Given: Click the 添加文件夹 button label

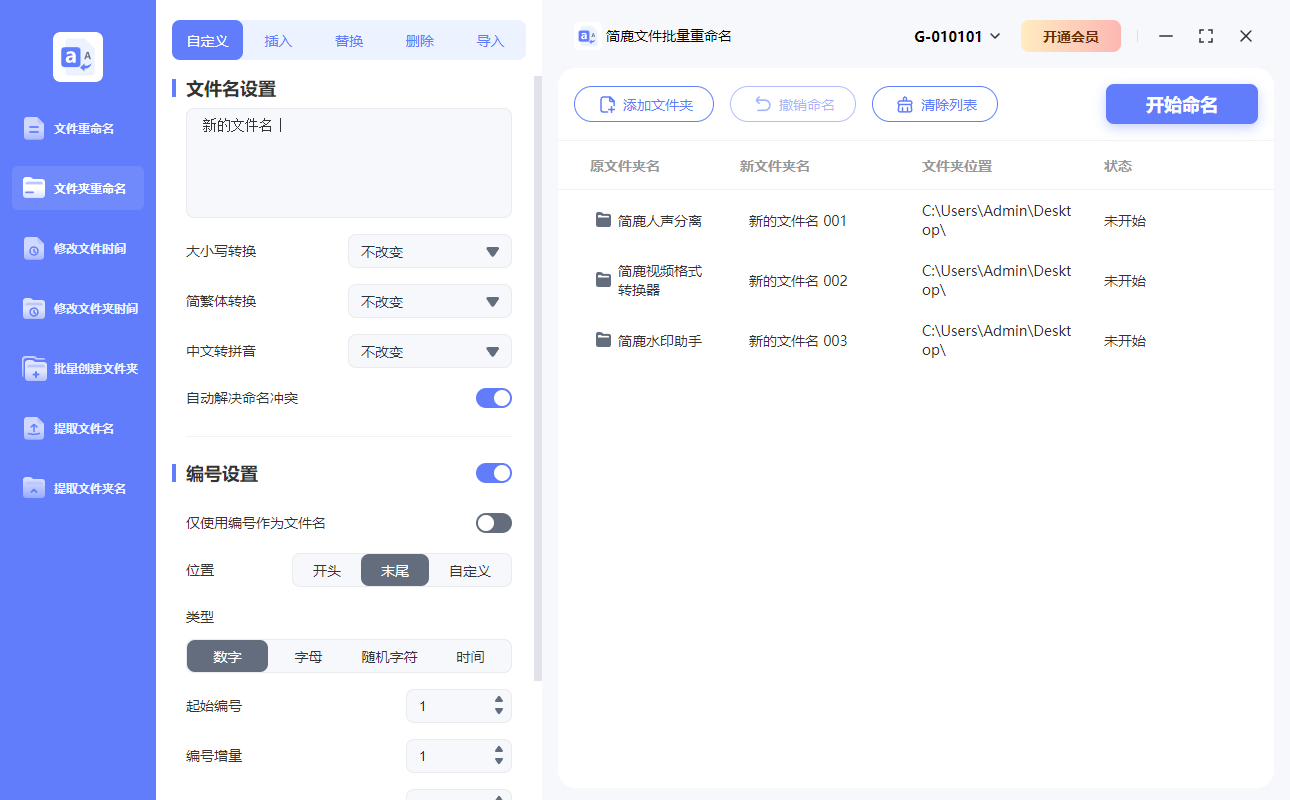Looking at the screenshot, I should click(658, 105).
